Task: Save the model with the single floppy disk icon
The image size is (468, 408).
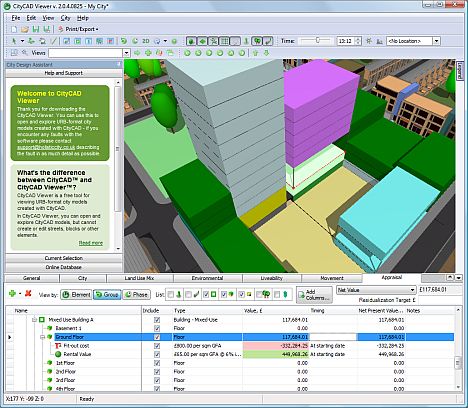Action: [35, 29]
